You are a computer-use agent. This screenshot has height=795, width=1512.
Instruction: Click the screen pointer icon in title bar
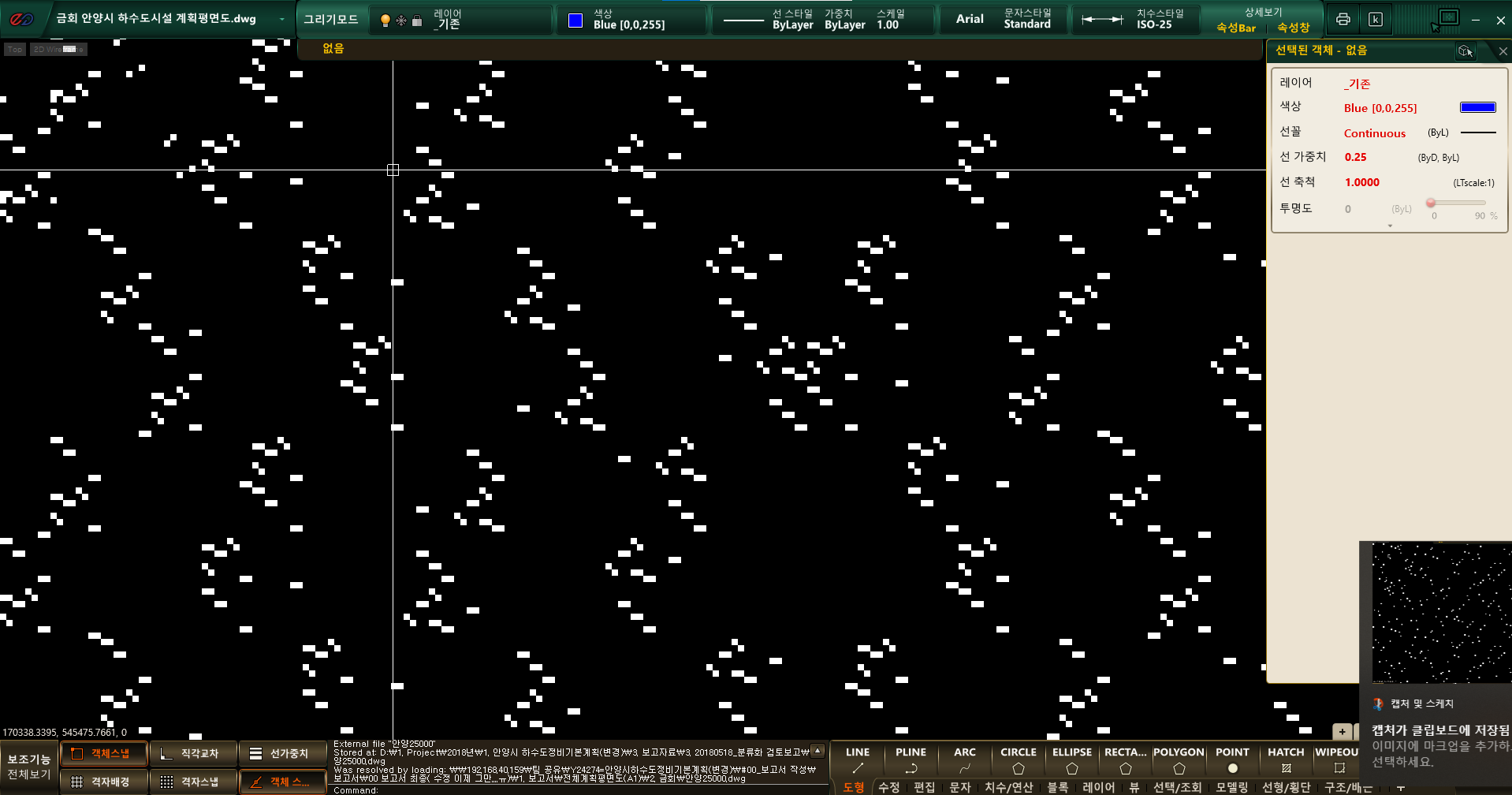pyautogui.click(x=1446, y=20)
